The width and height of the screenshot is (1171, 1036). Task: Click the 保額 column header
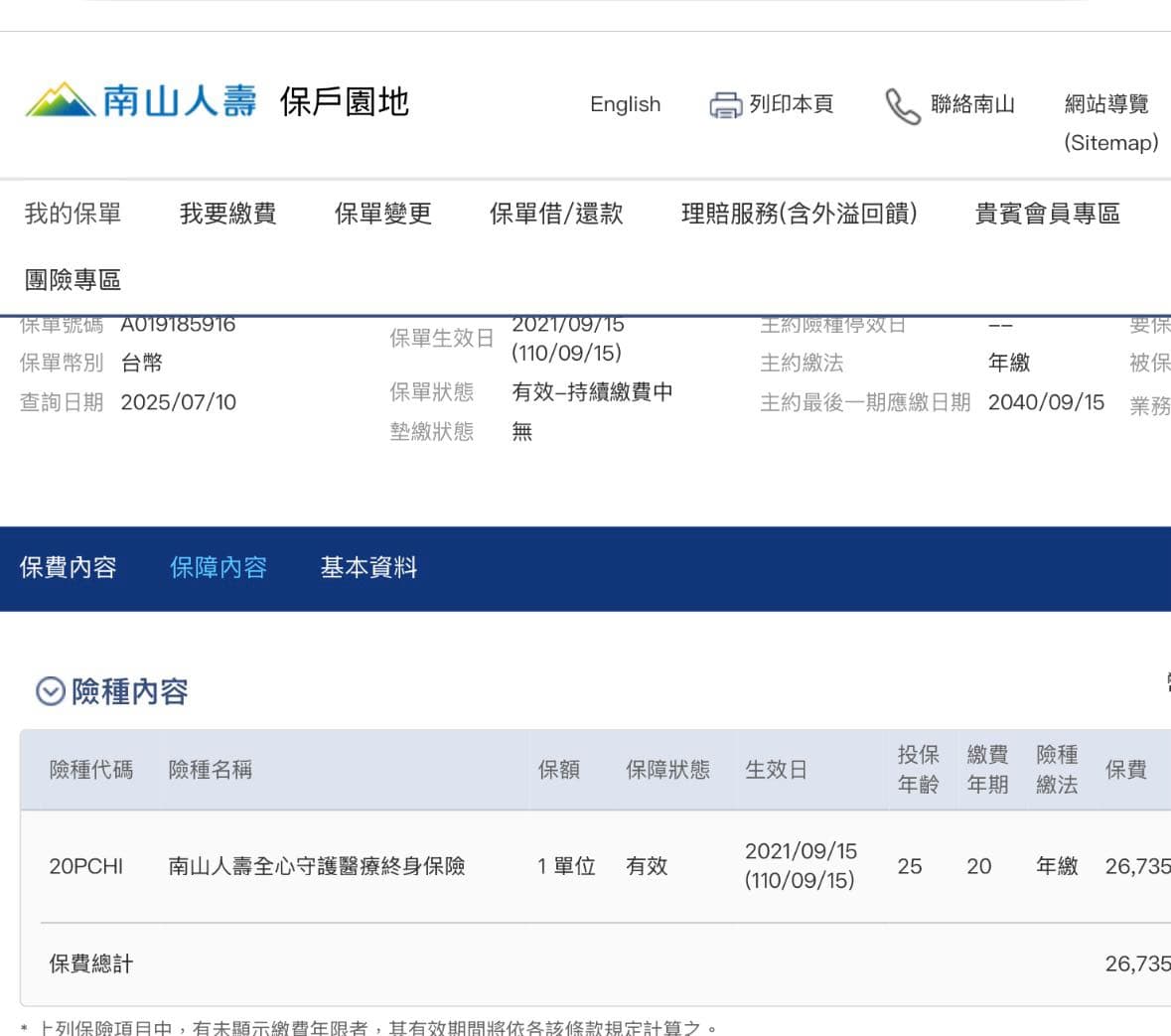tap(558, 770)
